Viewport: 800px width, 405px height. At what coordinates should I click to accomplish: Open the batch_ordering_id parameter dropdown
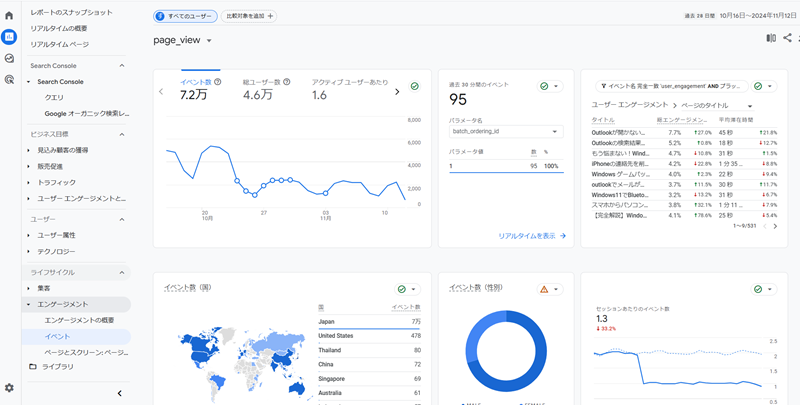click(x=508, y=131)
